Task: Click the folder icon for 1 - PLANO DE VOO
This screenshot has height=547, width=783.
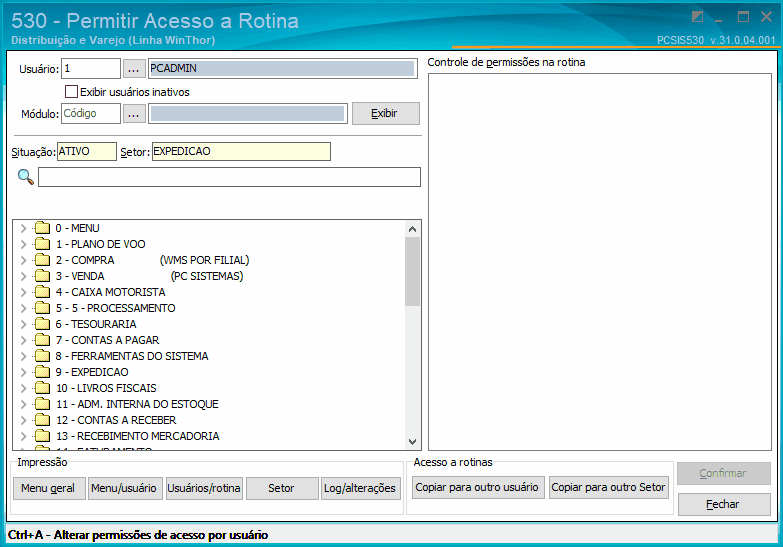Action: [x=42, y=244]
